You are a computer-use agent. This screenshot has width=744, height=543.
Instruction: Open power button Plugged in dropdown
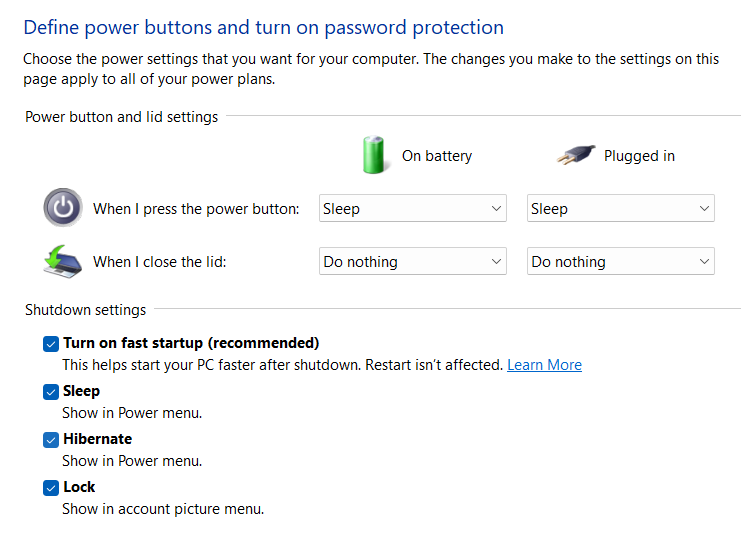[x=620, y=209]
